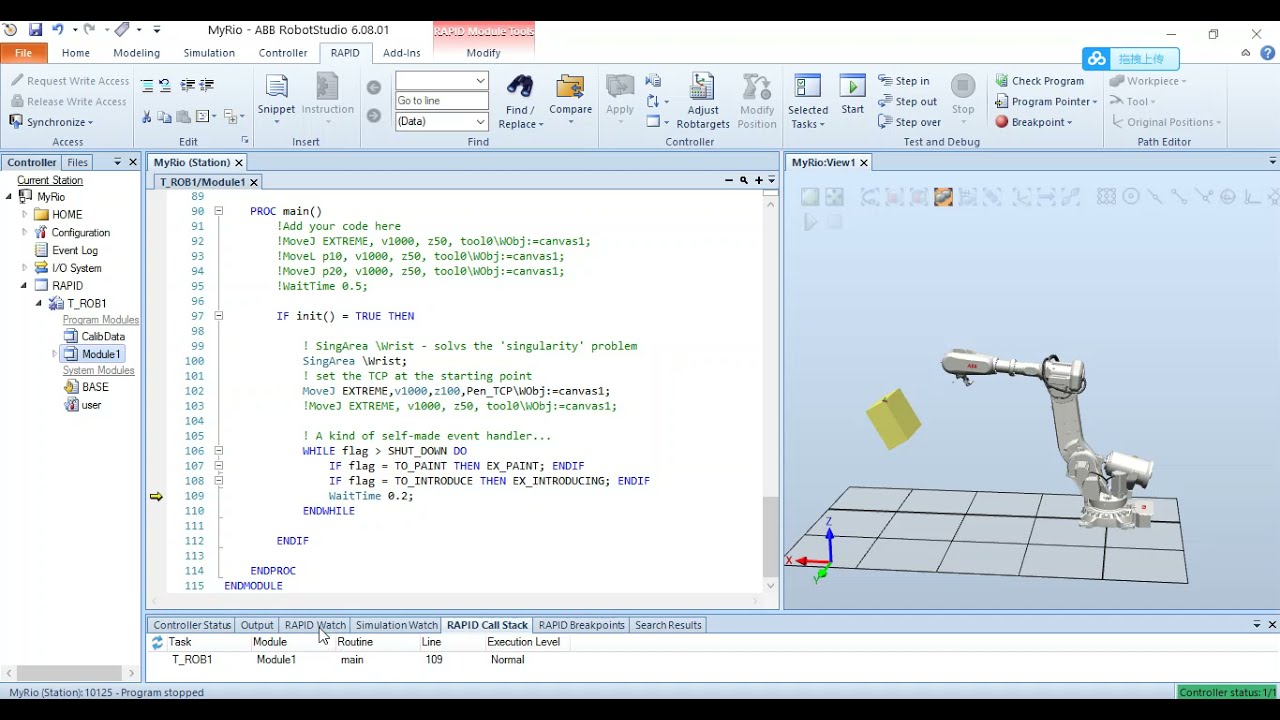Switch to the Controller ribbon tab
Viewport: 1280px width, 720px height.
(283, 53)
